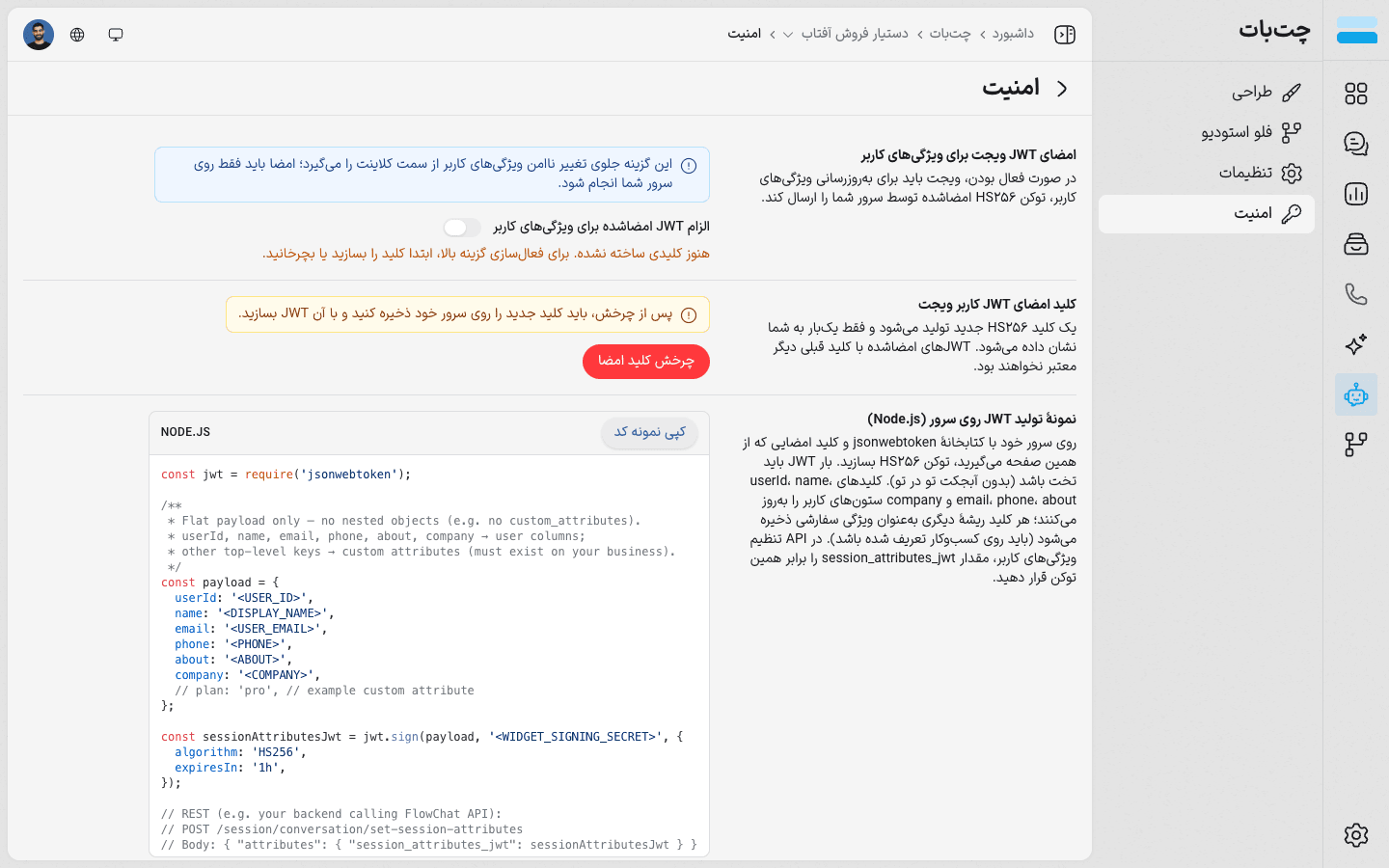Open the workflow branch icon at rail bottom
Viewport: 1389px width, 868px height.
coord(1356,445)
